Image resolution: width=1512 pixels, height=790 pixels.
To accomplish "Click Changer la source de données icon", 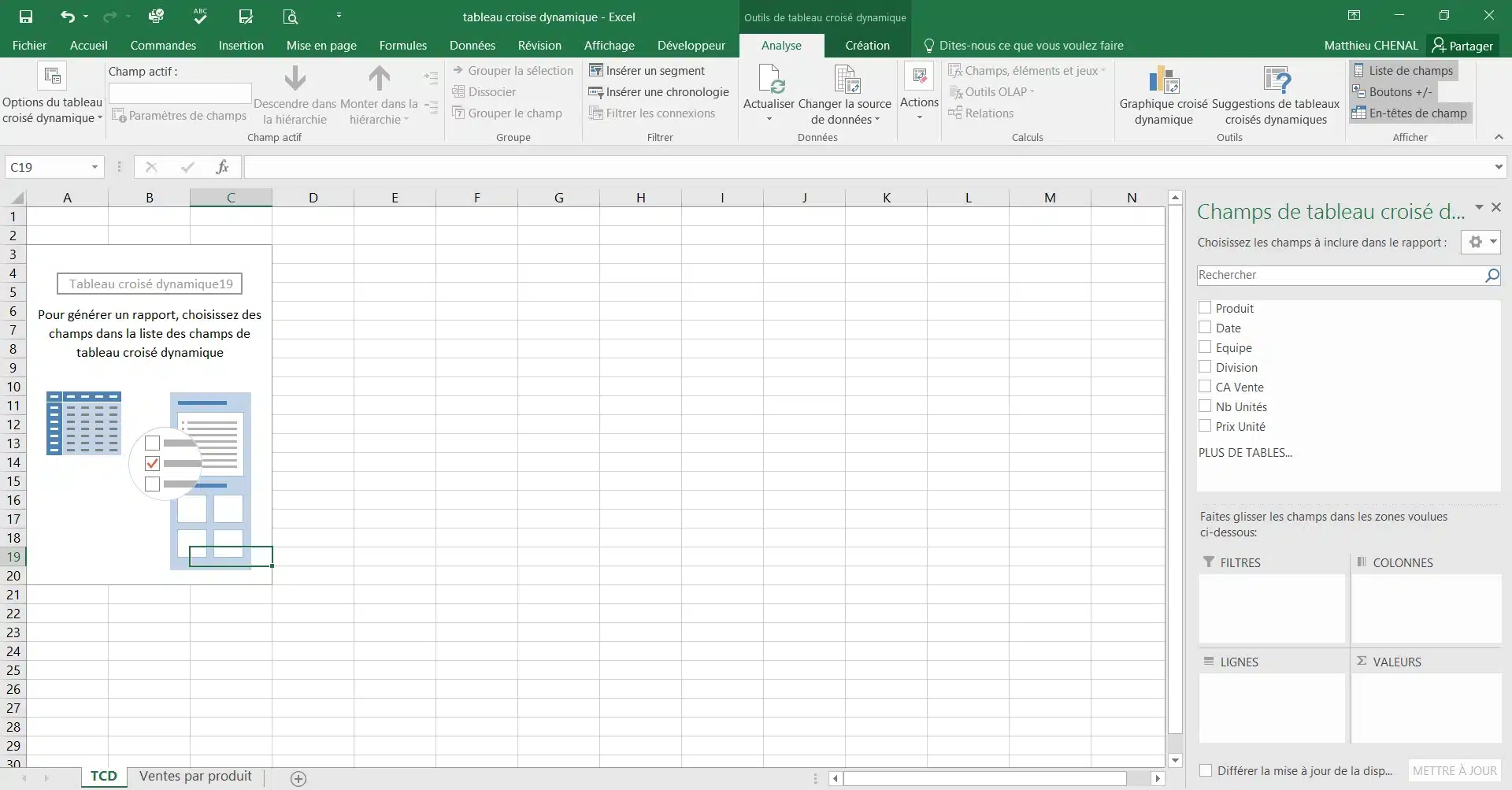I will pos(846,79).
